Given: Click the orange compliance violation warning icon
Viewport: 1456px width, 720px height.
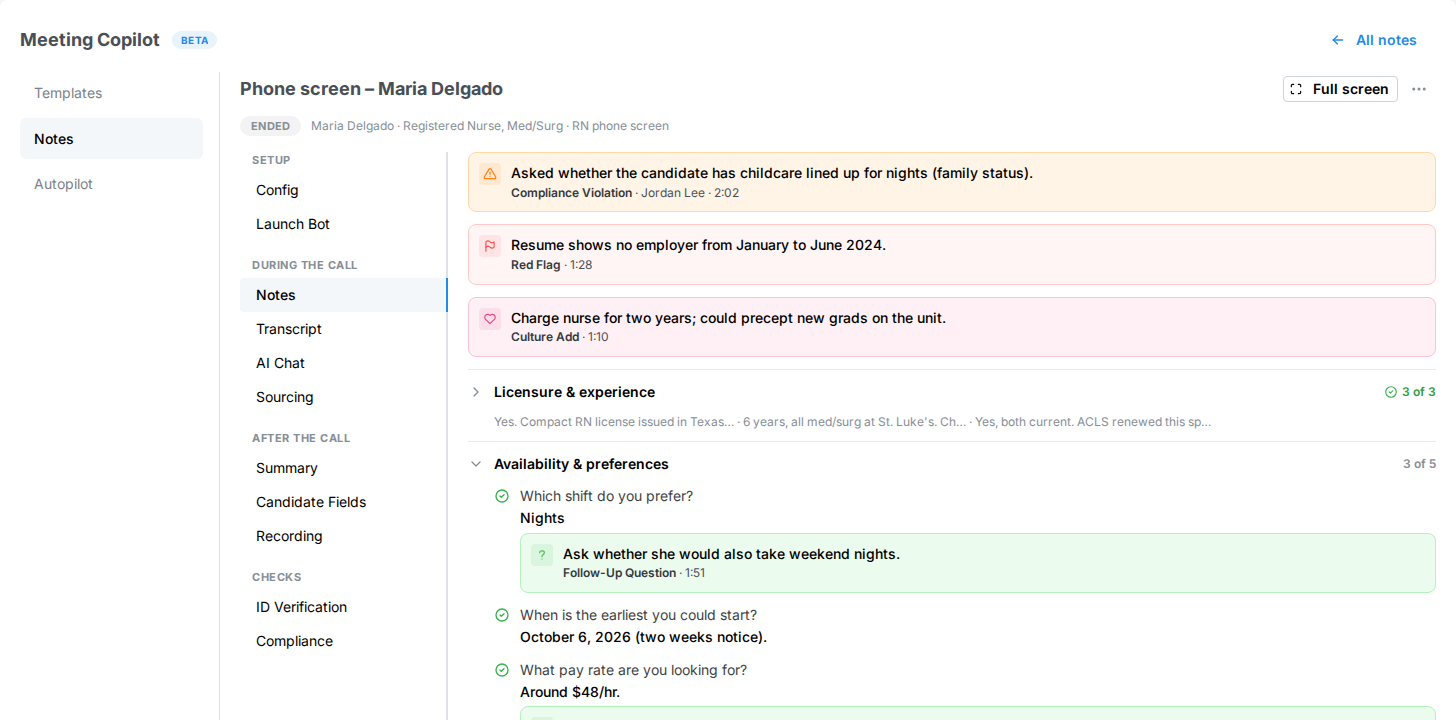Looking at the screenshot, I should pyautogui.click(x=490, y=174).
